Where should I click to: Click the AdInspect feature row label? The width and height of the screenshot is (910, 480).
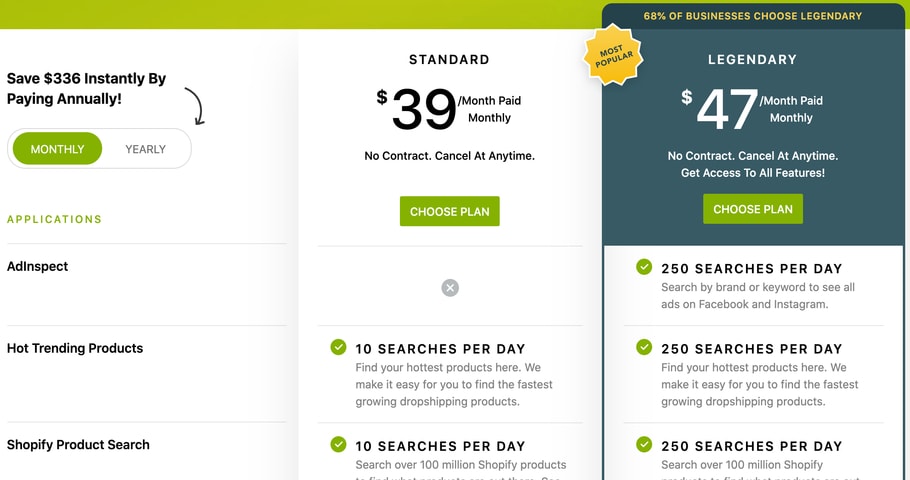tap(37, 266)
